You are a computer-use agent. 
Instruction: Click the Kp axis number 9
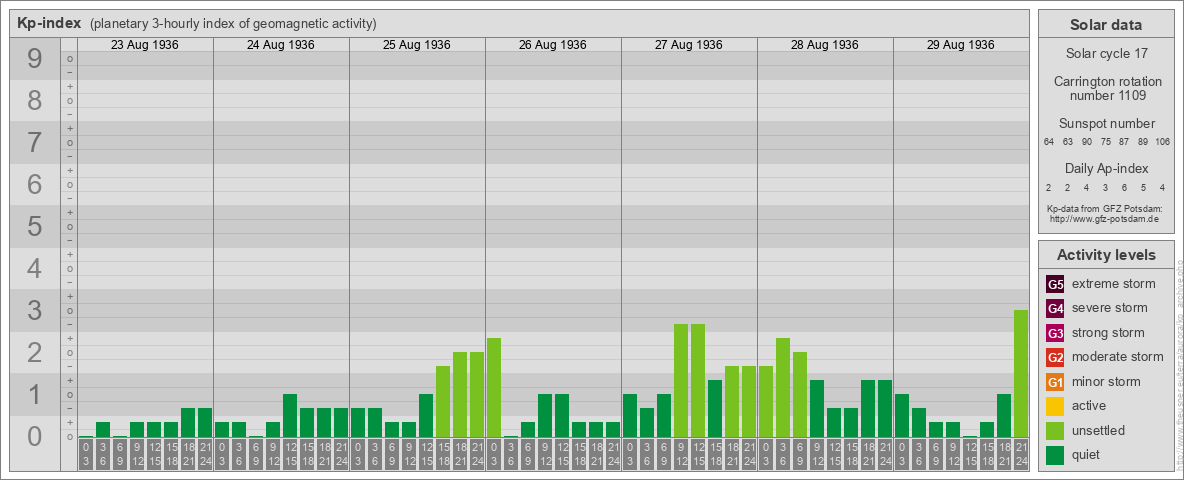(35, 59)
